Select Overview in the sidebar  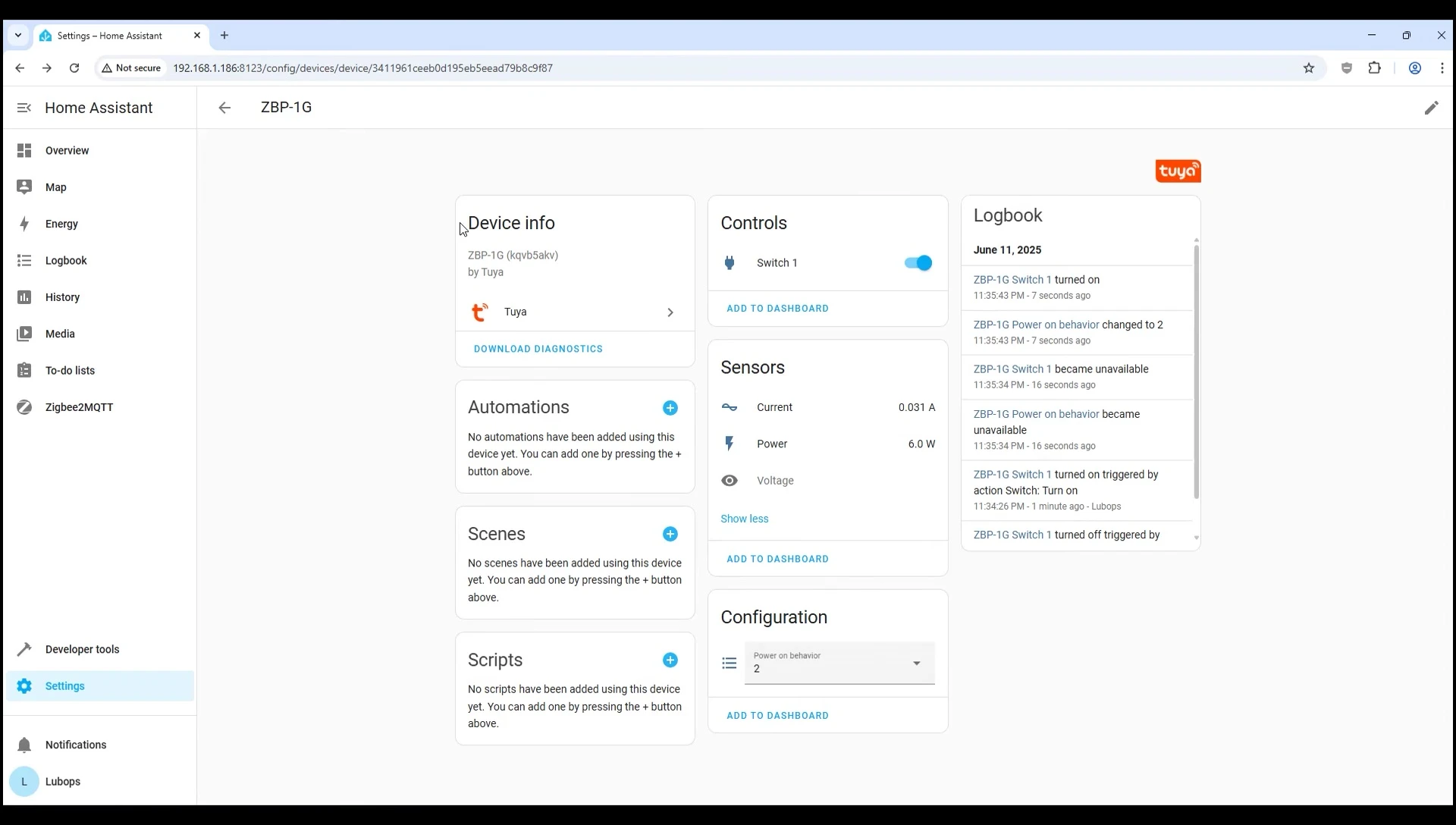(100, 151)
